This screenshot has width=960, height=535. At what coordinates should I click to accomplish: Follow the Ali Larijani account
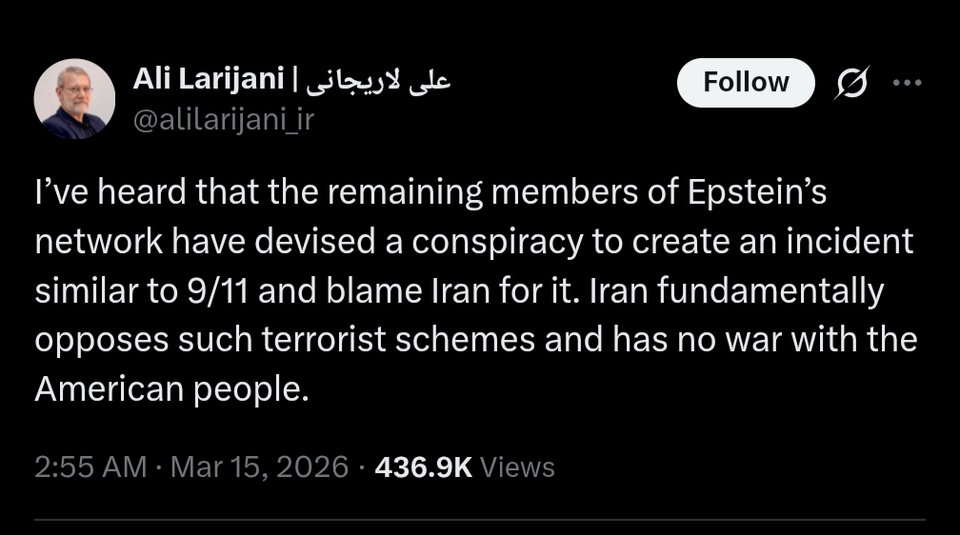pyautogui.click(x=746, y=82)
